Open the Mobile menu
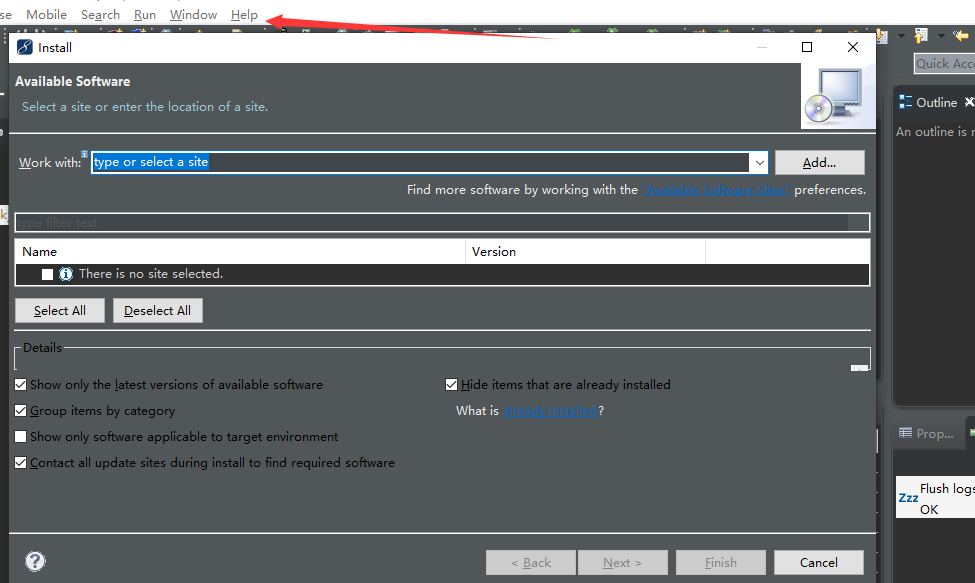Image resolution: width=975 pixels, height=583 pixels. pyautogui.click(x=47, y=14)
